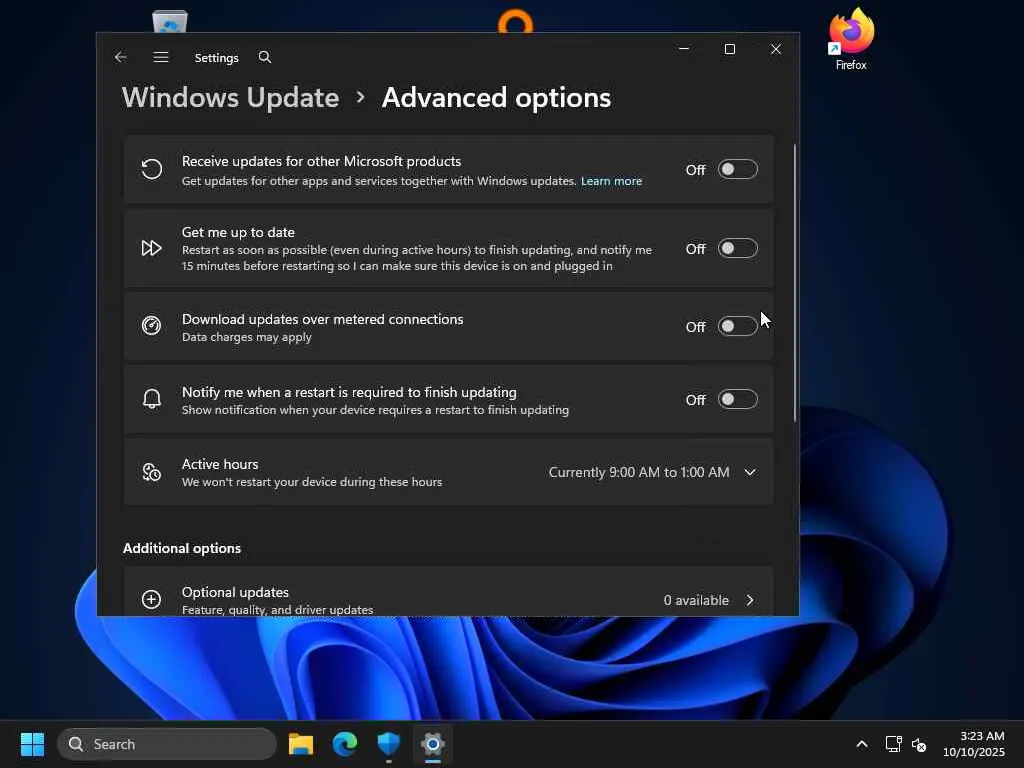Click the 'Feature, quality, and driver updates' text
1024x768 pixels.
[278, 609]
